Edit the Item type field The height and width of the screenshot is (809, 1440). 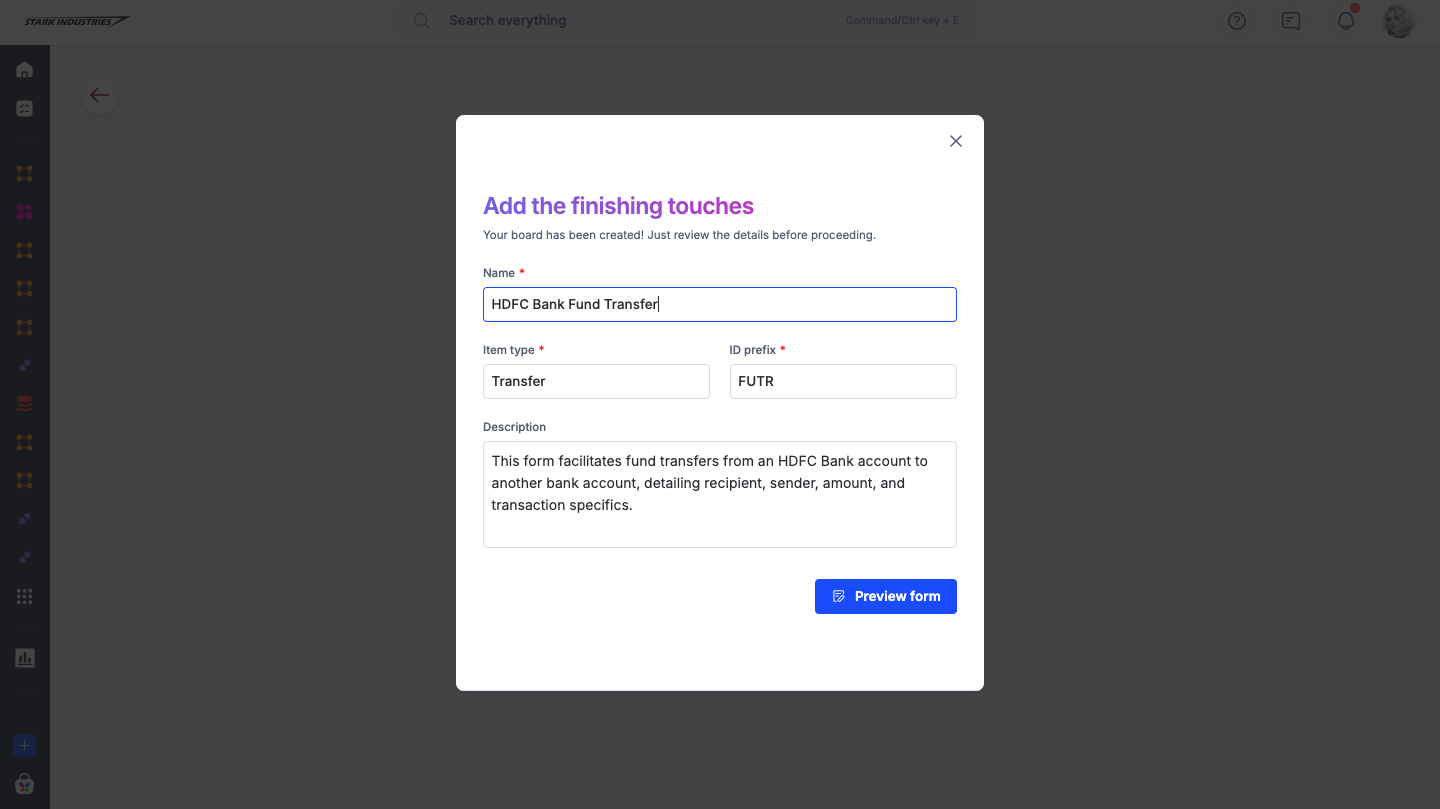point(596,381)
